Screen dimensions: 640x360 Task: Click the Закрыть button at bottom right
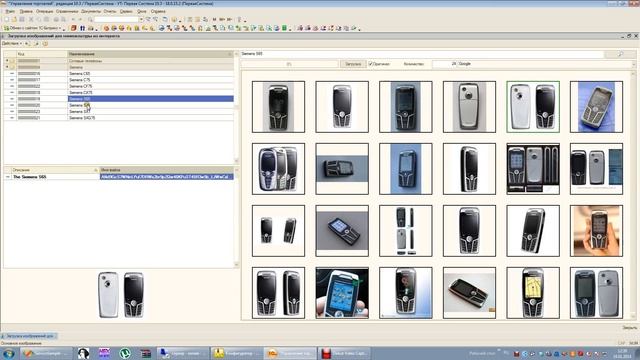(x=629, y=327)
